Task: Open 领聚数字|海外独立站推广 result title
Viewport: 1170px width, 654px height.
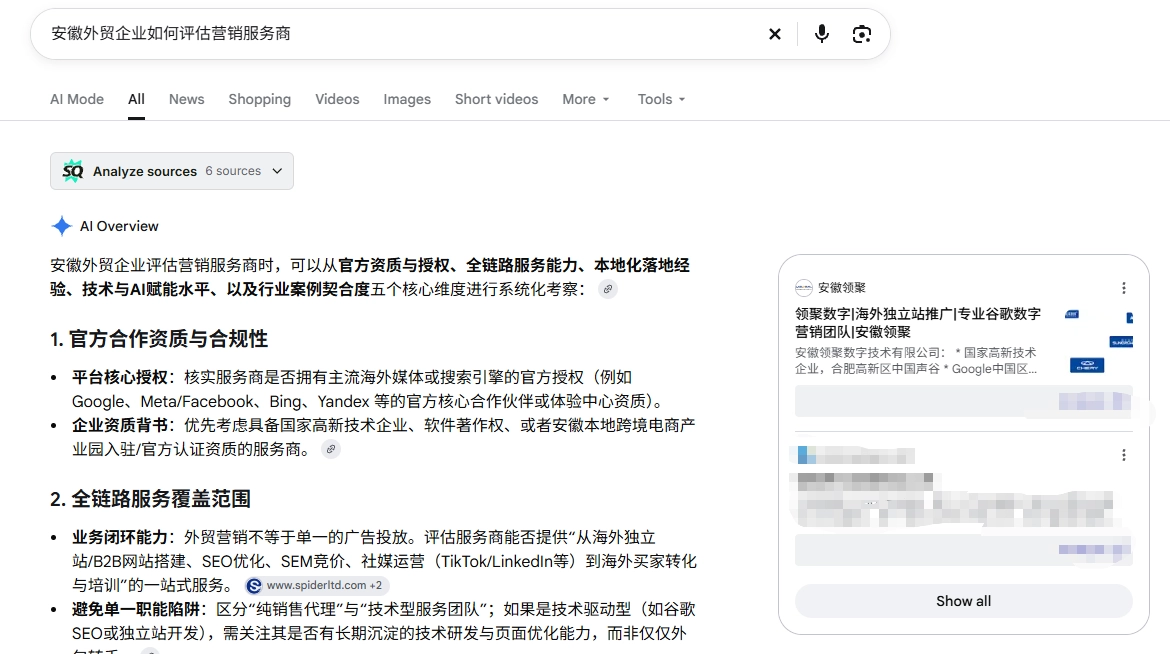Action: point(918,323)
